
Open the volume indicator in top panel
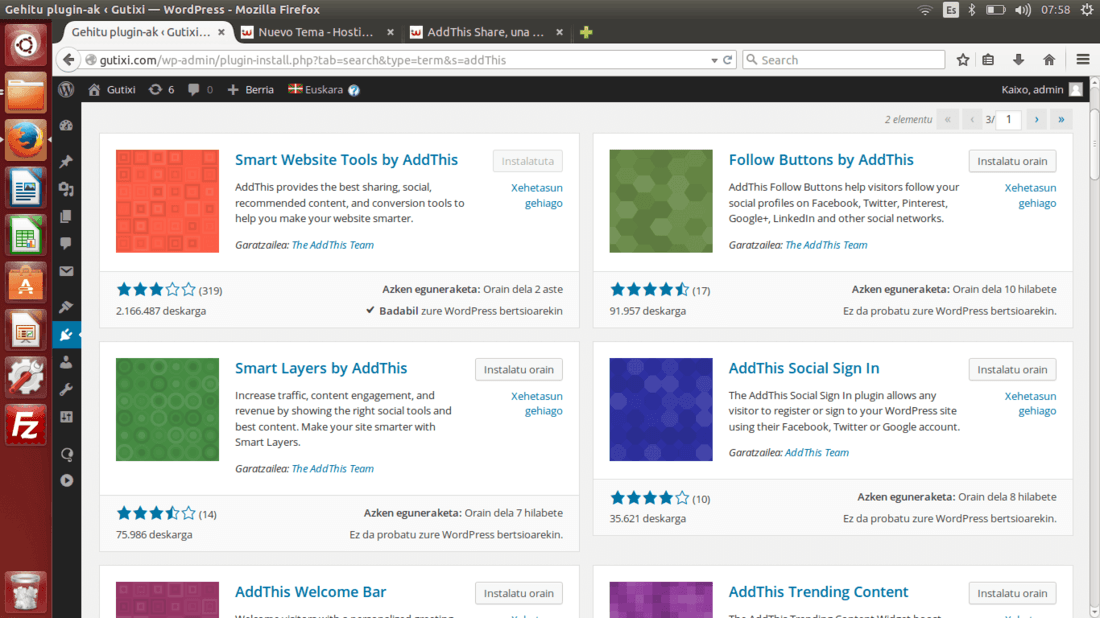1023,10
